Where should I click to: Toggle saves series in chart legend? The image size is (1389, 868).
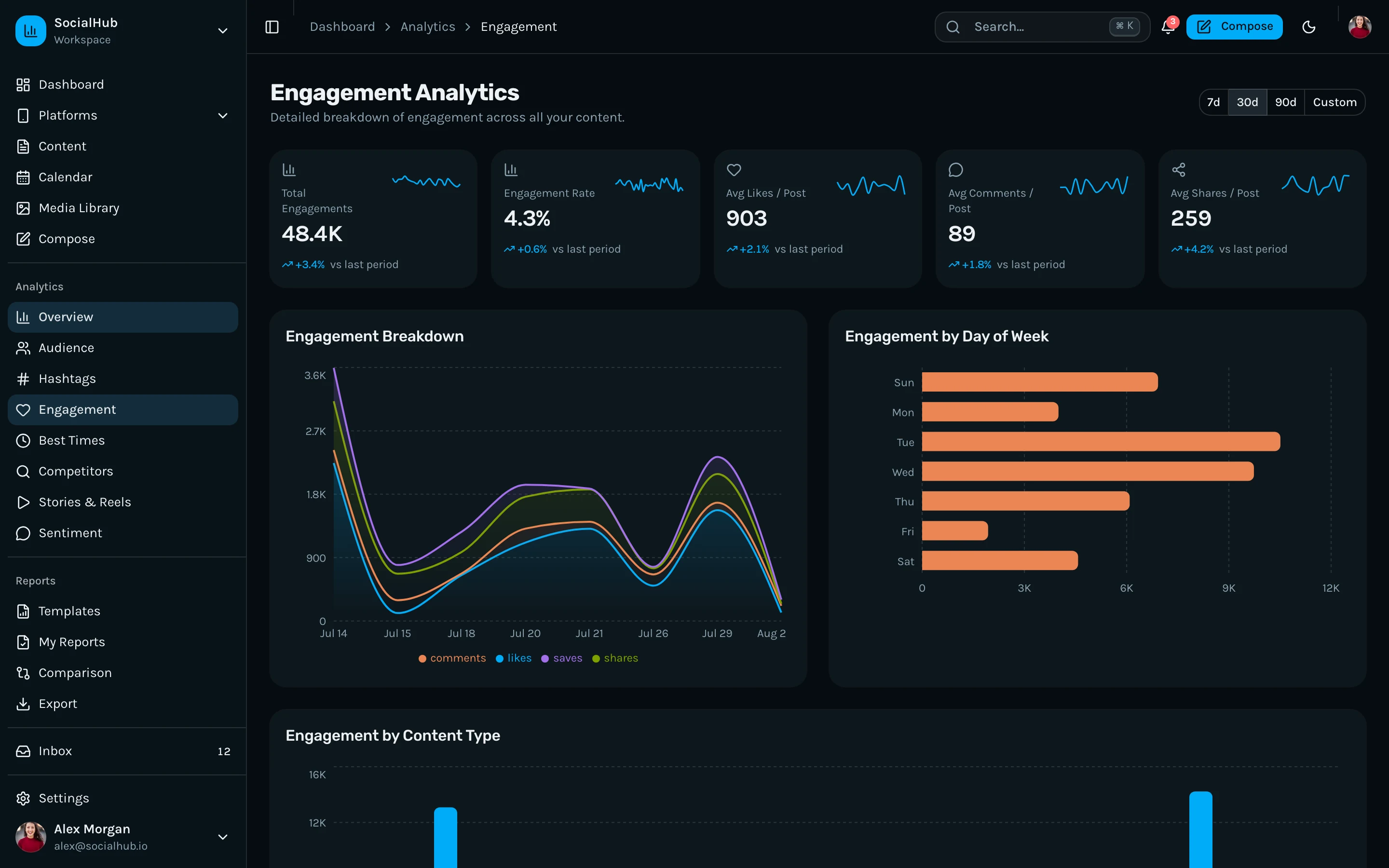(x=562, y=658)
